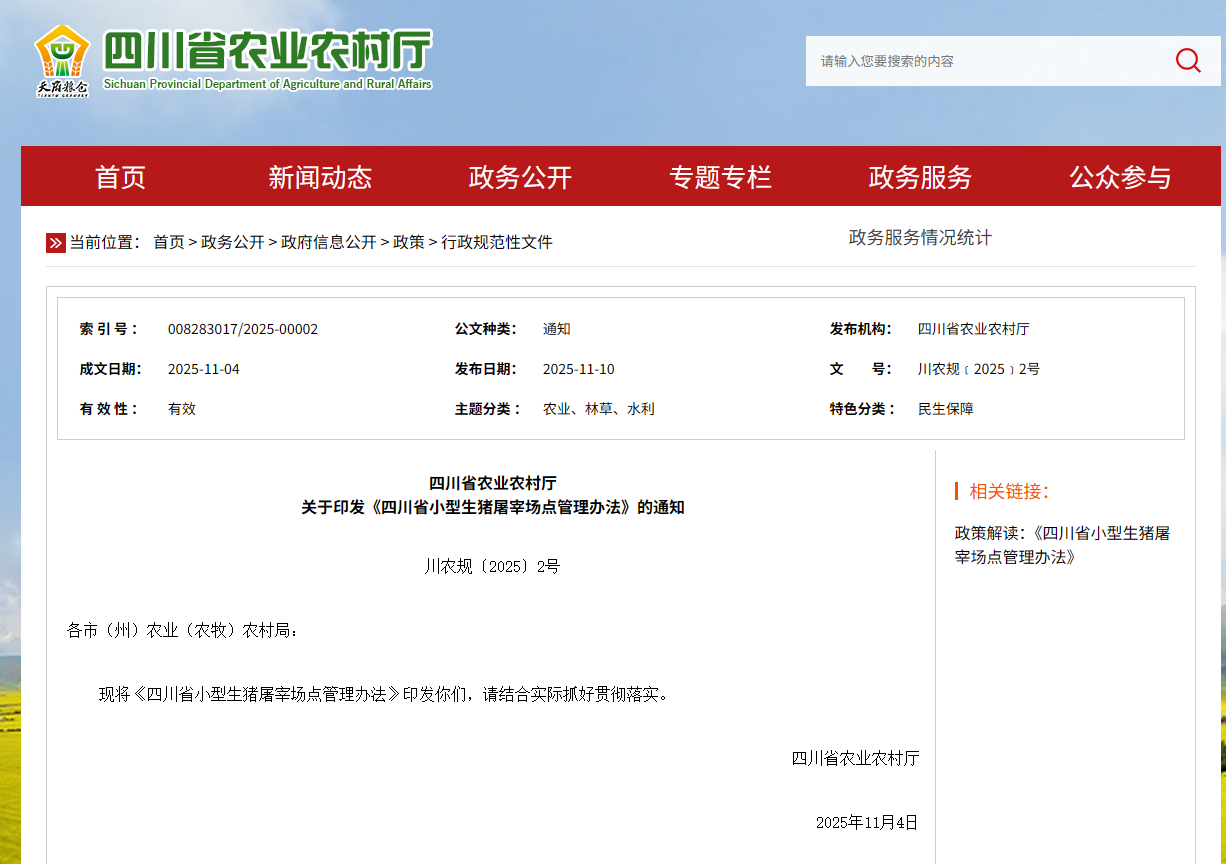Click the 四川省农业农村厅 publisher value
This screenshot has width=1226, height=864.
[973, 329]
